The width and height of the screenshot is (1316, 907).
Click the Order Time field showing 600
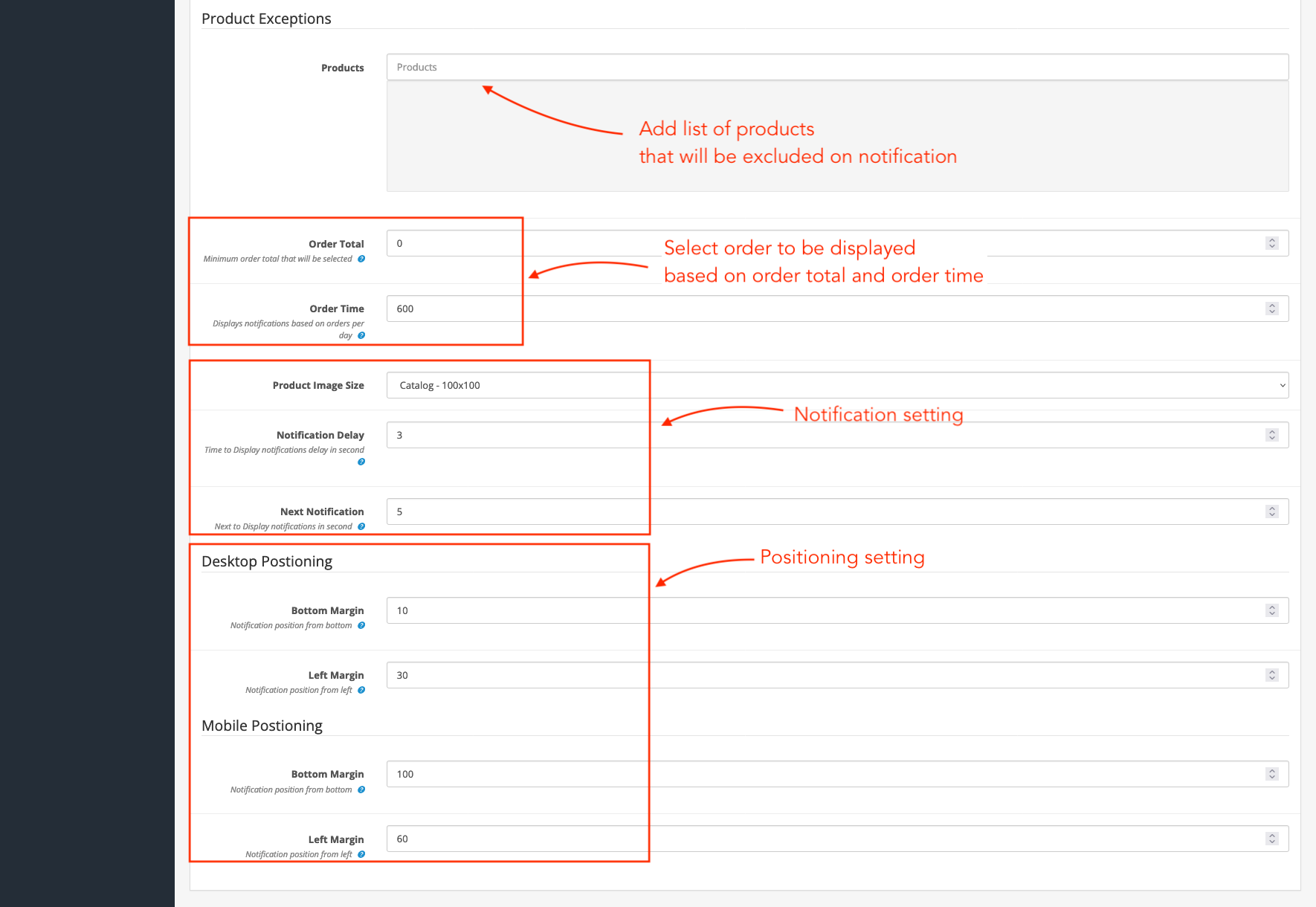(x=818, y=309)
